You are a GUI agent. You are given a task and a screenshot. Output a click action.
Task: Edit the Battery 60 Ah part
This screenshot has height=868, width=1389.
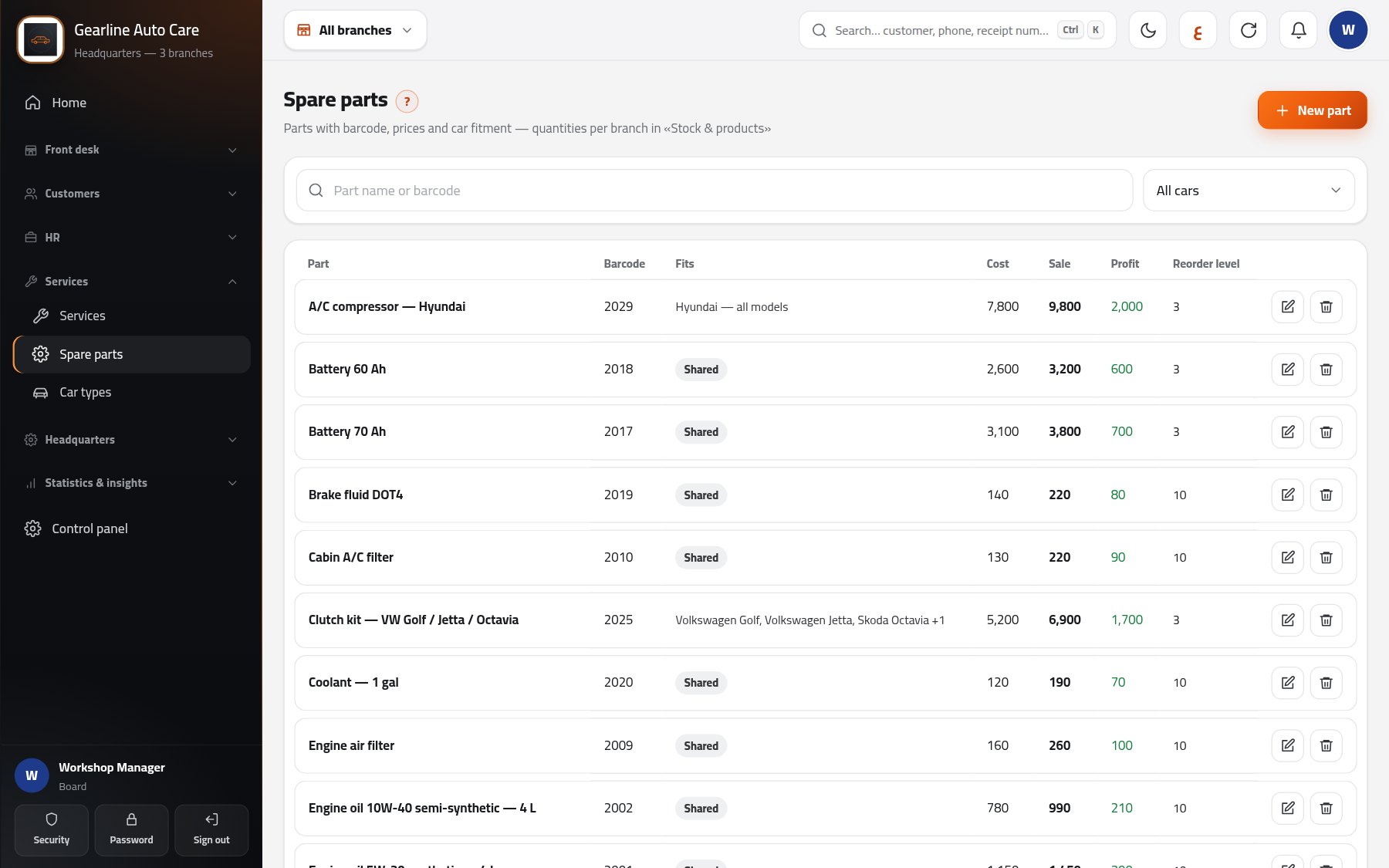coord(1287,370)
